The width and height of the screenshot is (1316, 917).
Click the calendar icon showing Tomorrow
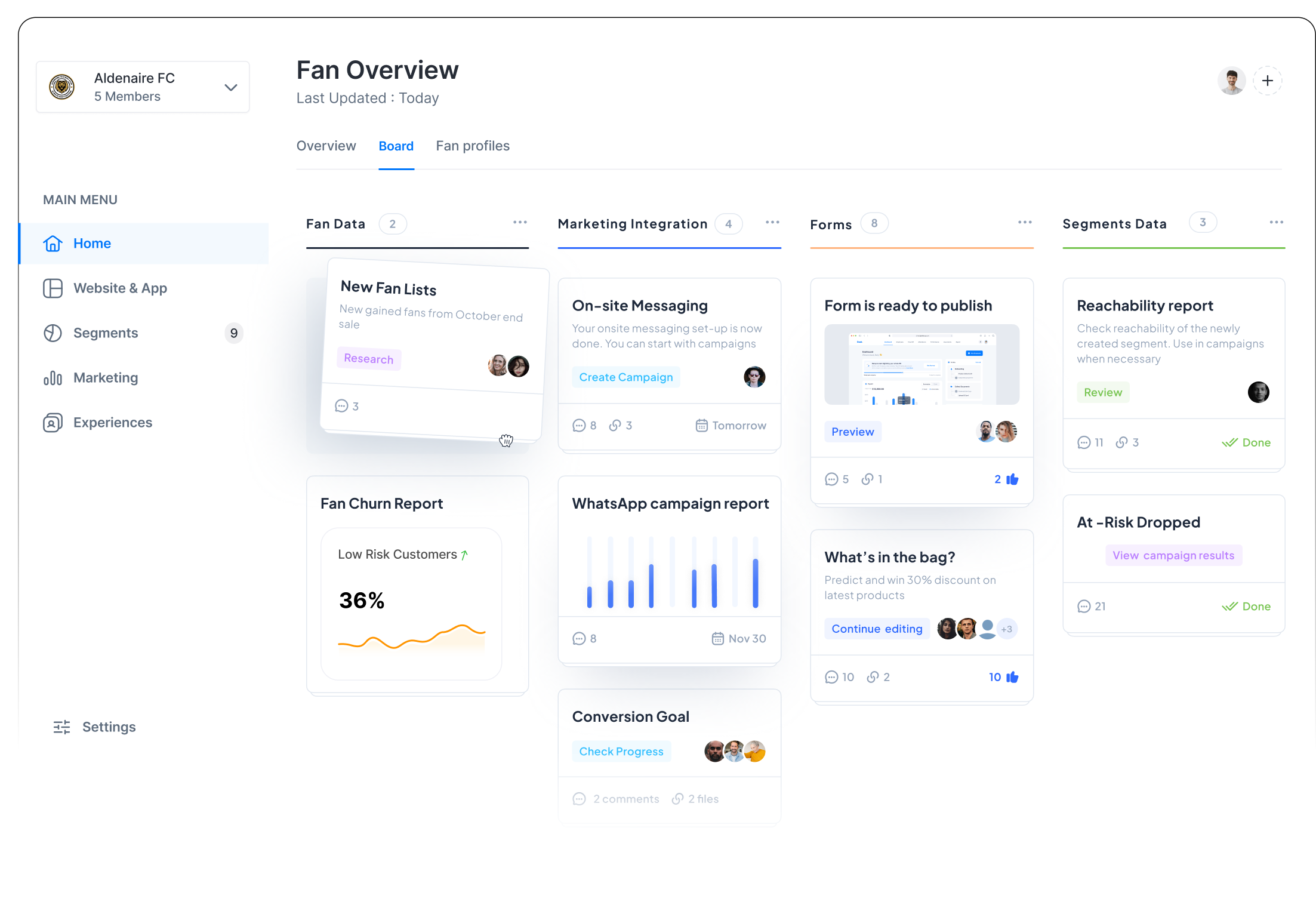click(701, 425)
